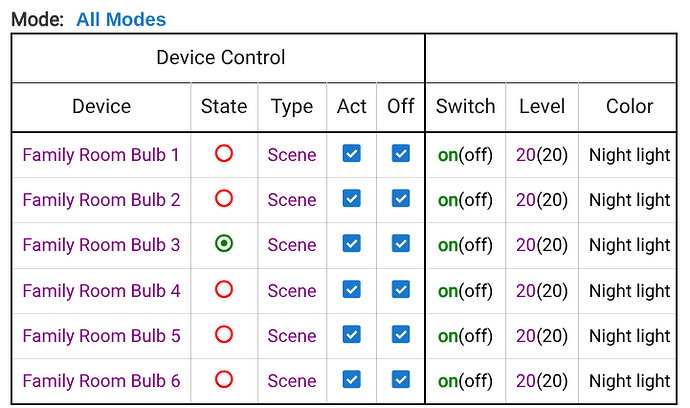Click the state icon for Family Room Bulb 1
Screen dimensions: 690x408
224,154
